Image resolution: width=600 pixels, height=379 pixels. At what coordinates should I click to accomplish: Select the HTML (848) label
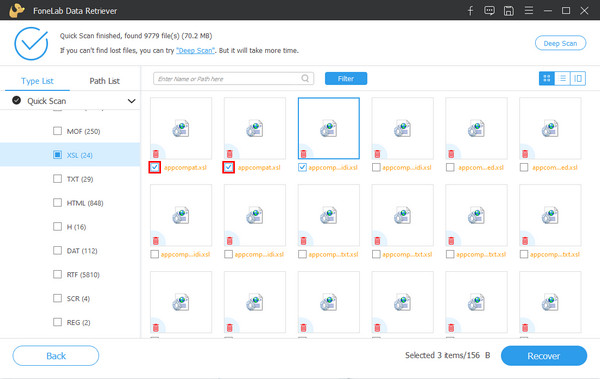click(x=85, y=203)
